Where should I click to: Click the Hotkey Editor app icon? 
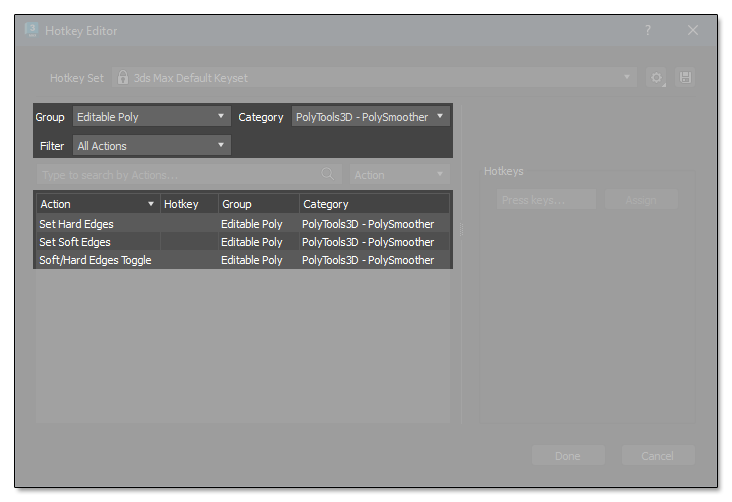pos(32,30)
